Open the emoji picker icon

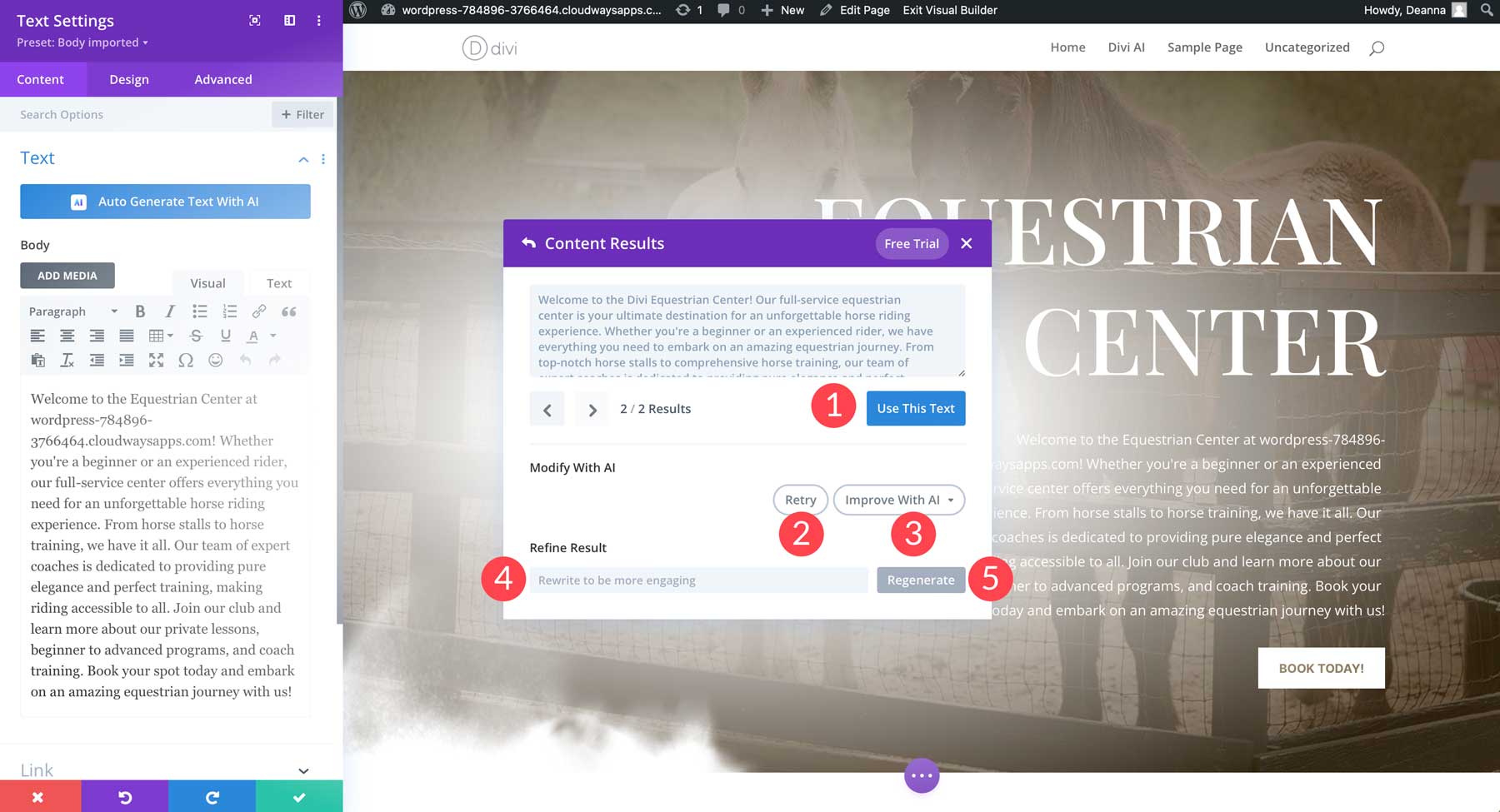(215, 360)
